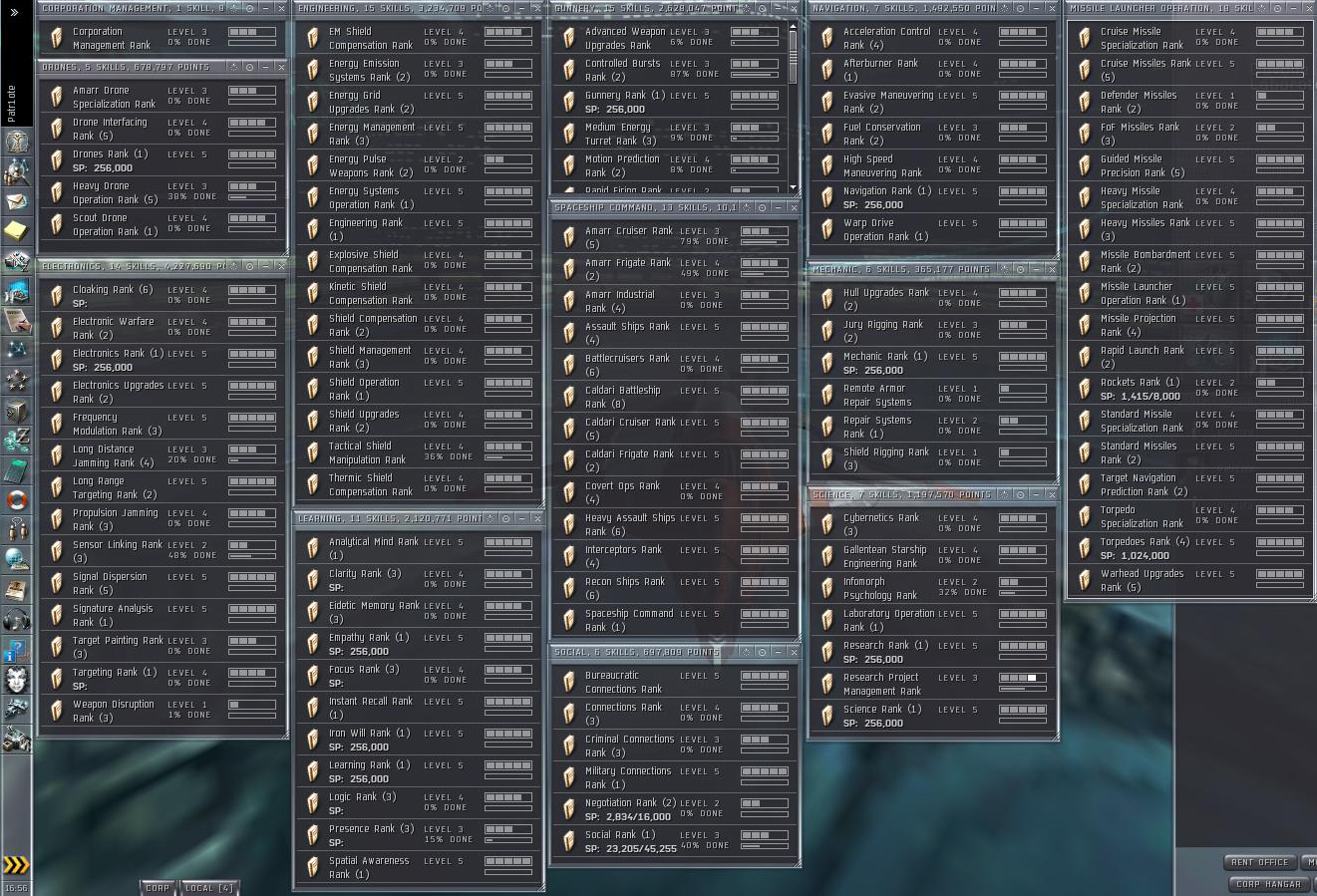The image size is (1317, 896).
Task: Click the skill book icon beside Torpedoes
Action: [1085, 548]
